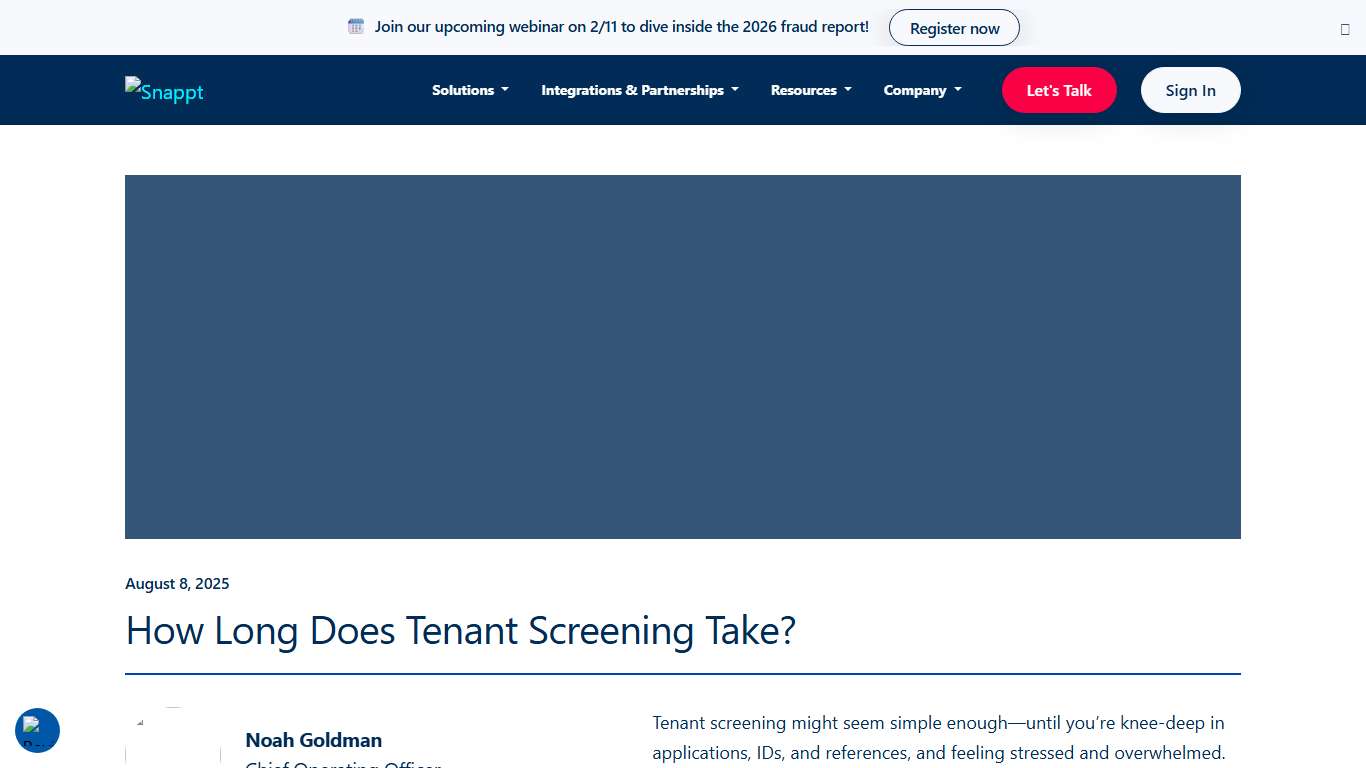The width and height of the screenshot is (1366, 768).
Task: Click the article title link
Action: (460, 631)
